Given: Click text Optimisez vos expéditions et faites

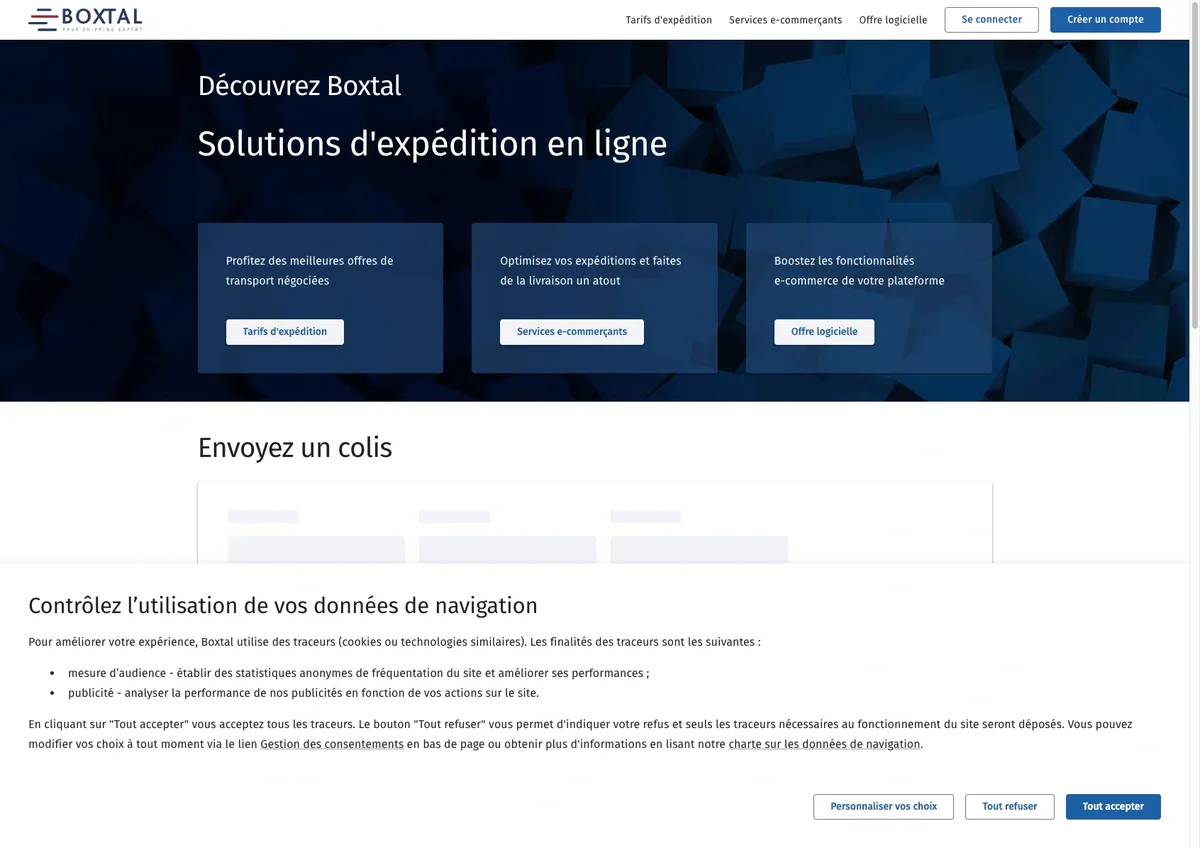Looking at the screenshot, I should pos(590,271).
